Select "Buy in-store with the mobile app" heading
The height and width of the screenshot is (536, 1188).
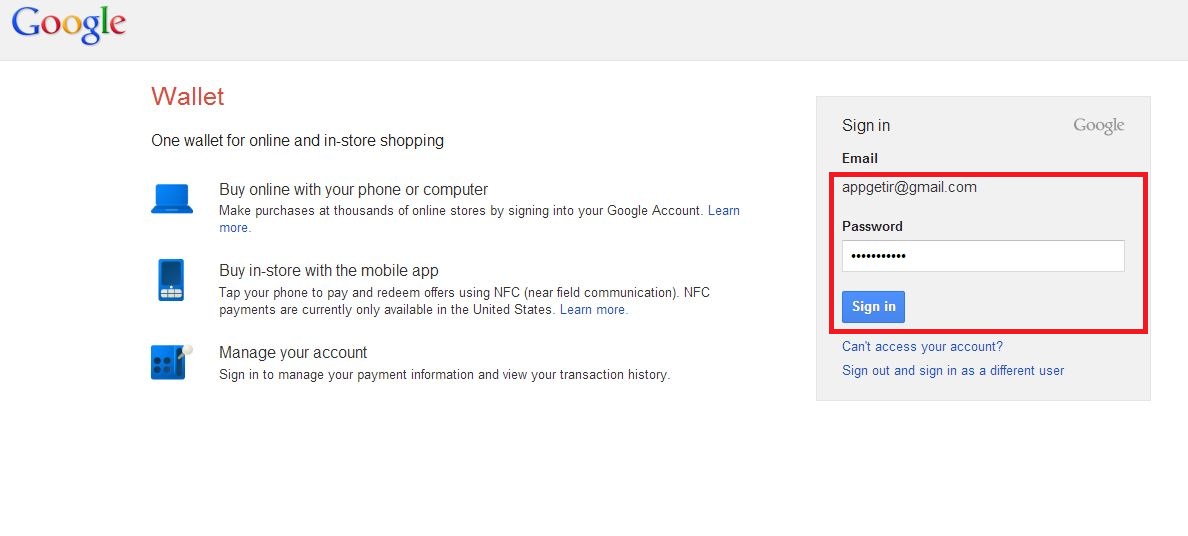point(328,270)
